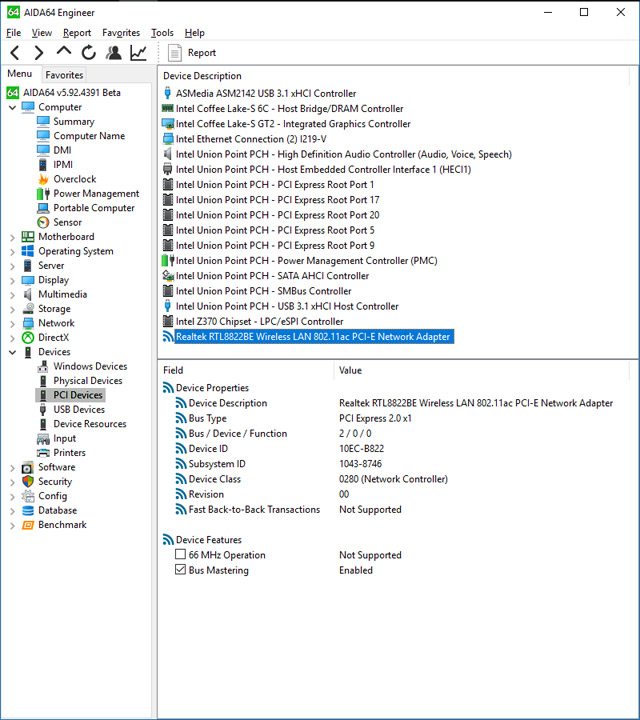This screenshot has width=640, height=720.
Task: Switch to the Menu sidebar tab
Action: tap(20, 74)
